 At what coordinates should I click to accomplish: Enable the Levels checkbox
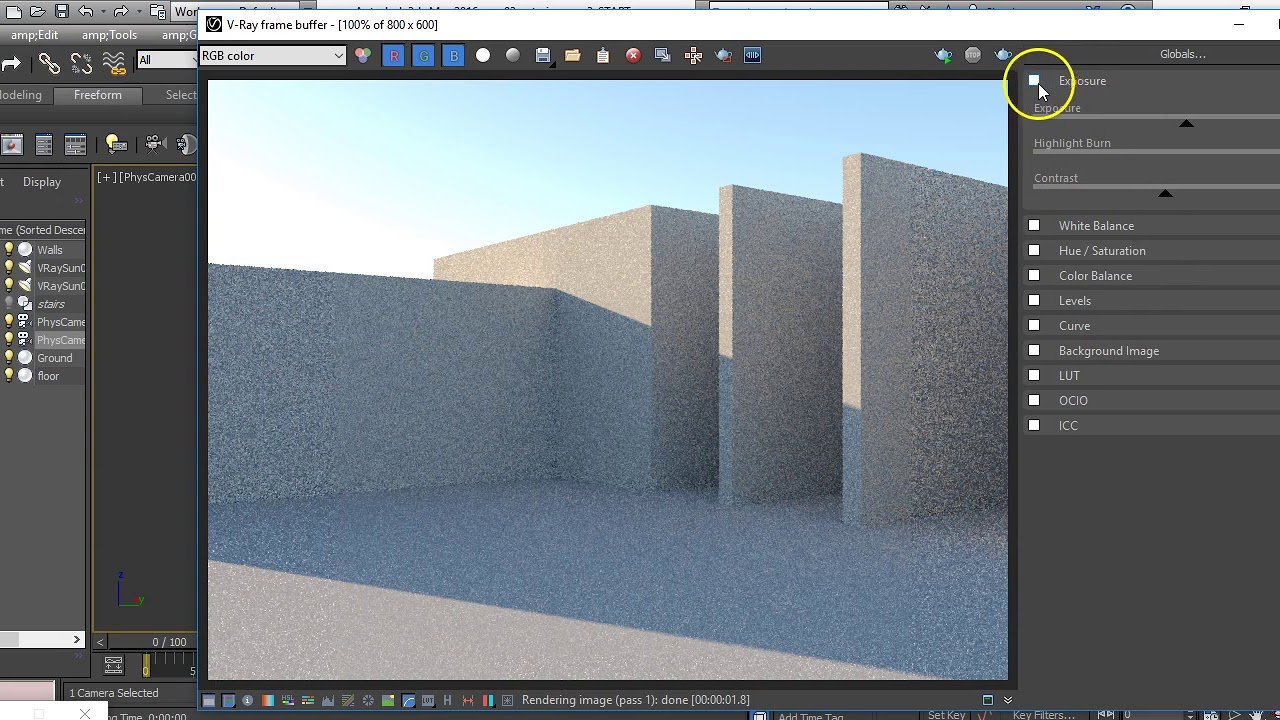coord(1034,301)
